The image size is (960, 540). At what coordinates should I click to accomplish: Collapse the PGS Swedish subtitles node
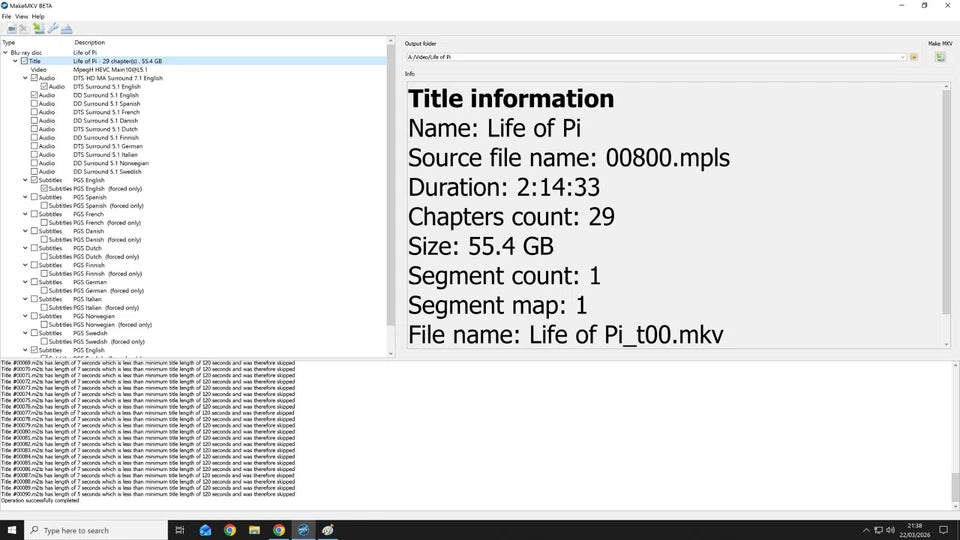point(25,333)
